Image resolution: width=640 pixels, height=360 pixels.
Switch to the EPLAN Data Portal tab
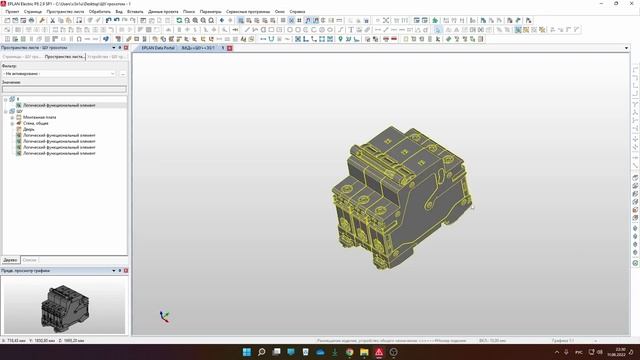pyautogui.click(x=158, y=48)
